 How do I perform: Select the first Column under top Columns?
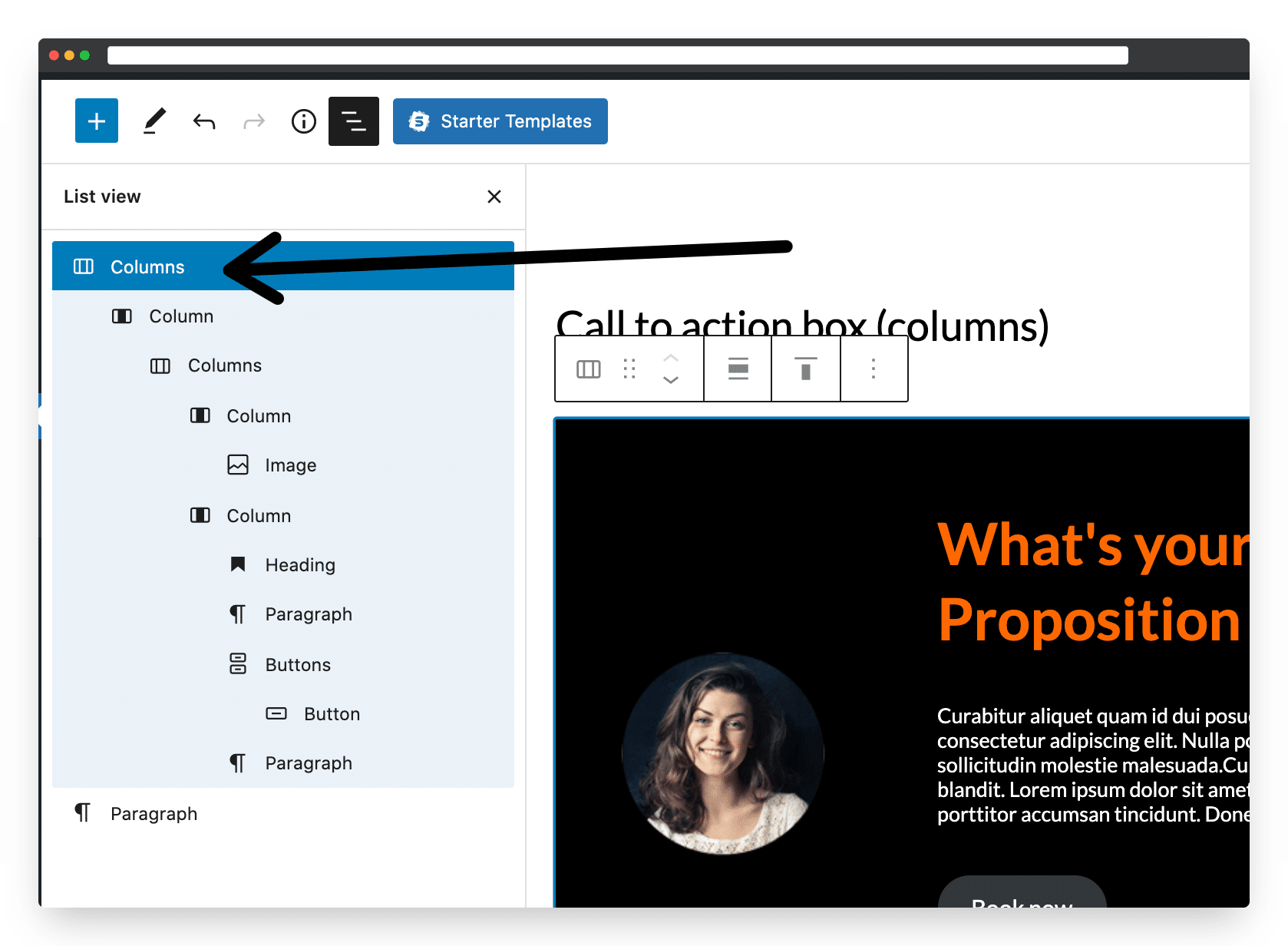283,316
